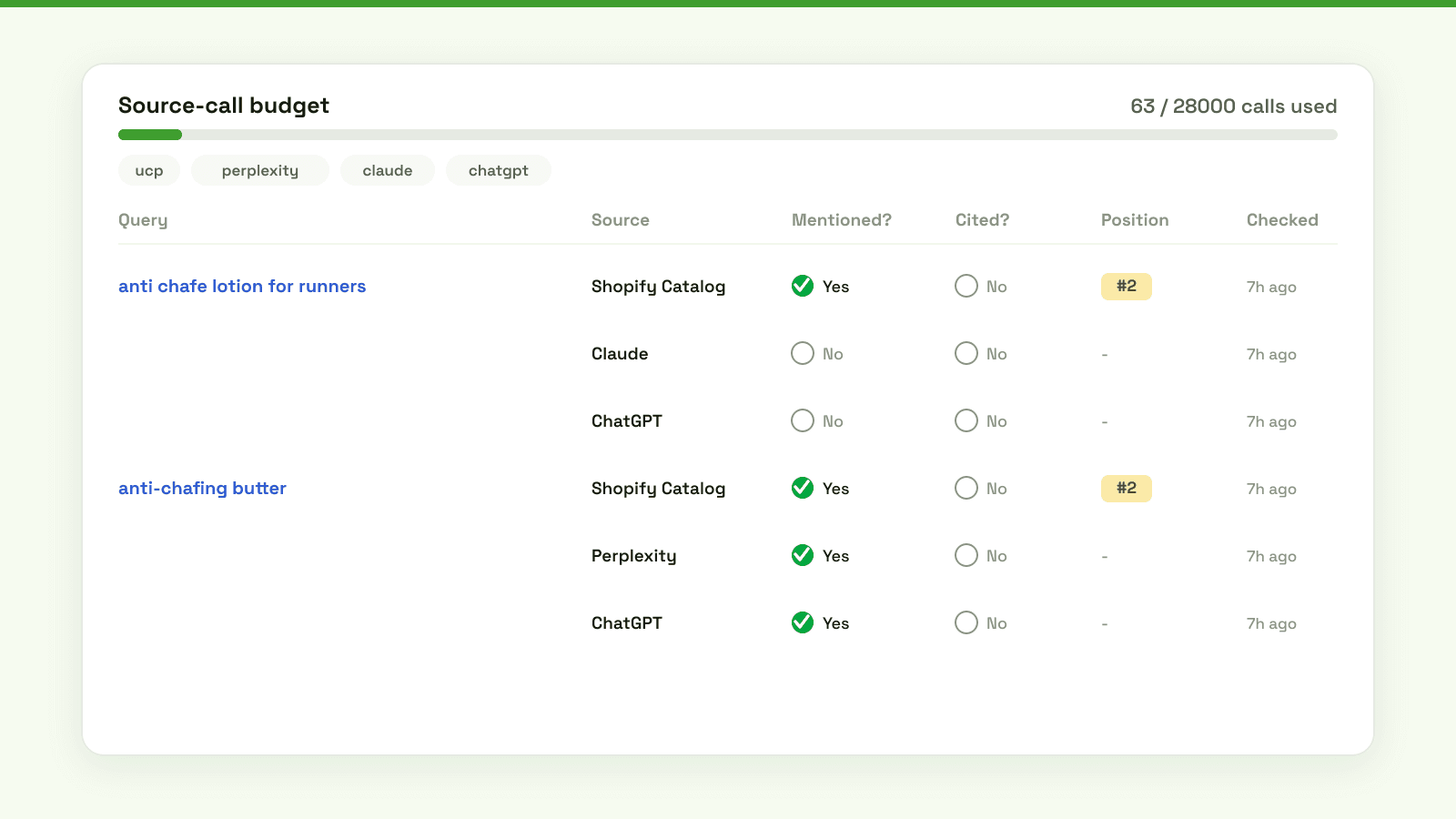1456x819 pixels.
Task: Sort by Cited? column header
Action: click(x=983, y=220)
